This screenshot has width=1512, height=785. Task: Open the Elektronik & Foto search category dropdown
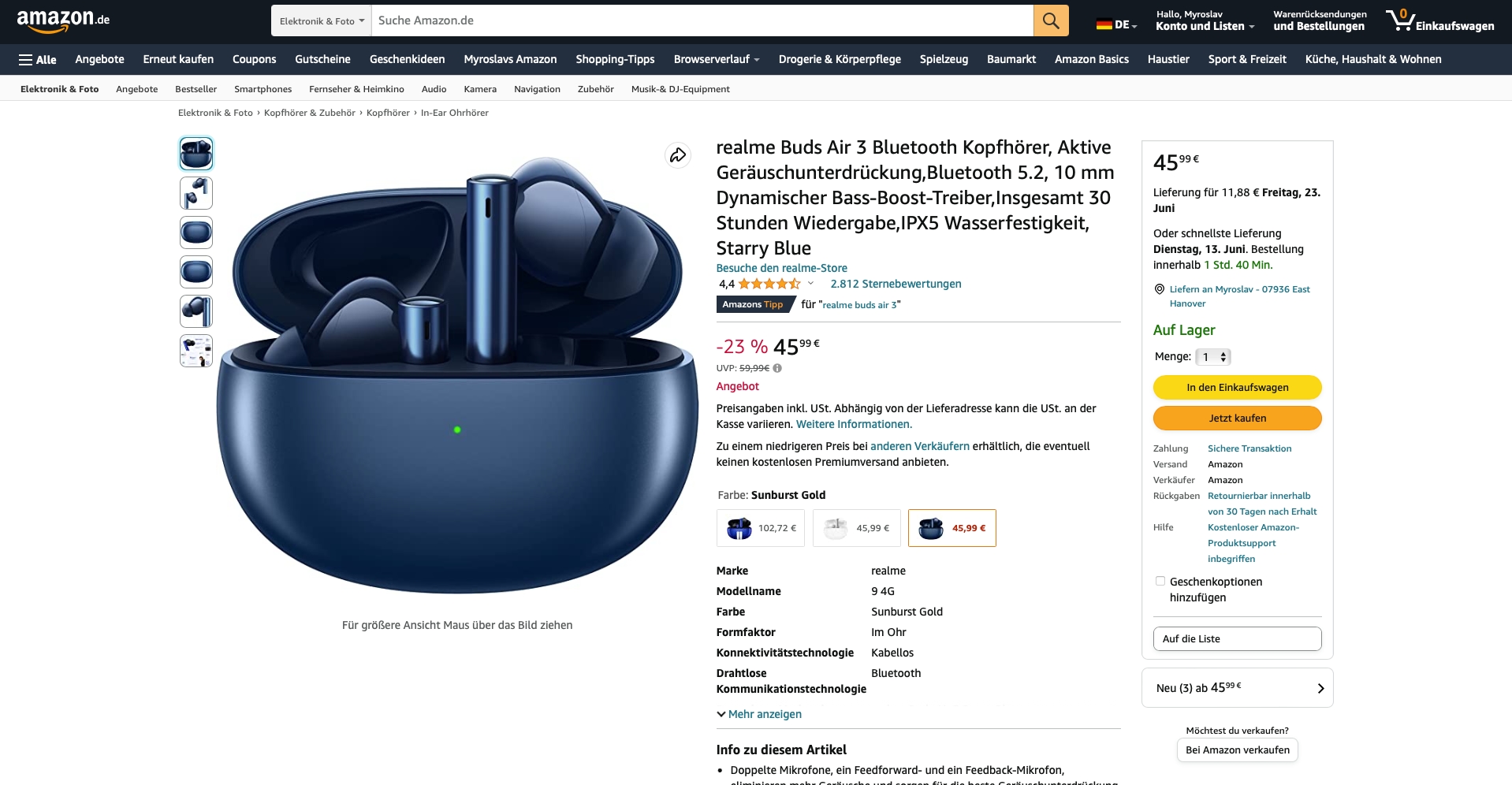tap(322, 20)
